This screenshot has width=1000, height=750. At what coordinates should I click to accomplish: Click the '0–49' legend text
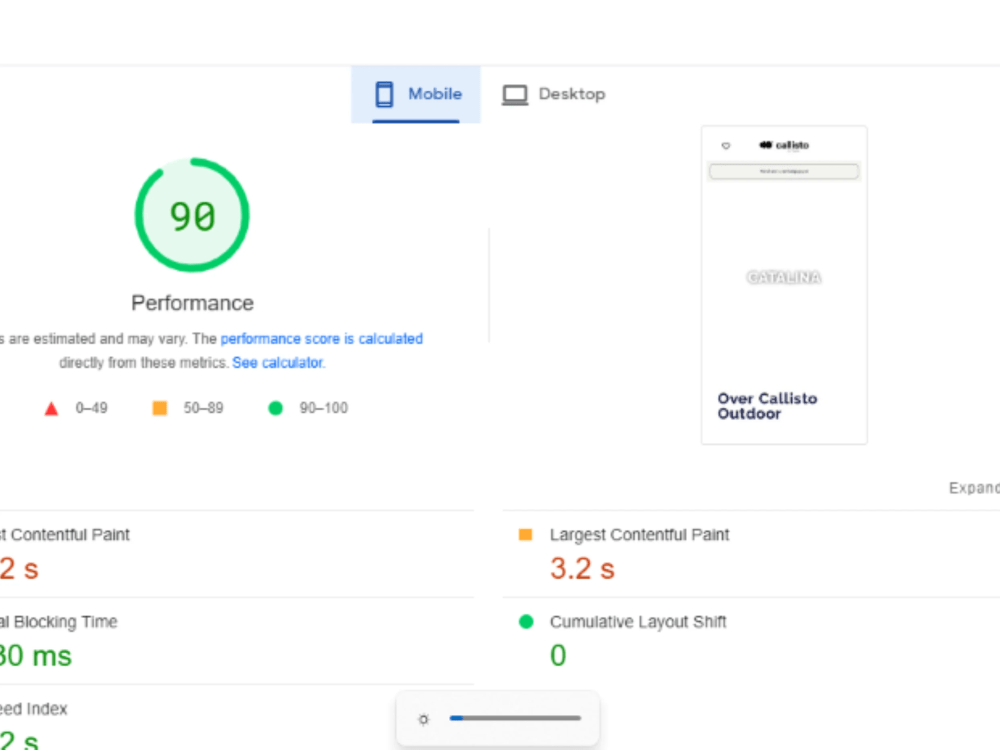click(91, 408)
